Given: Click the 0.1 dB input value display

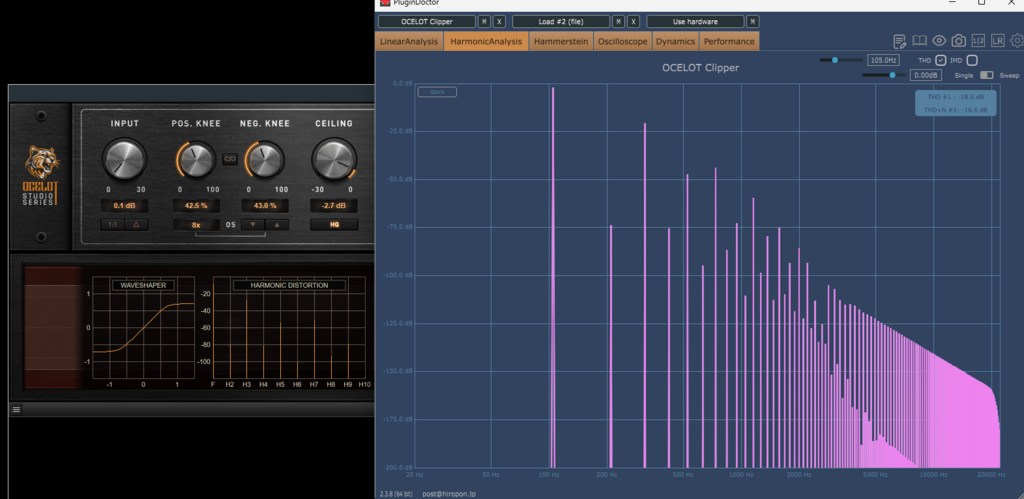Looking at the screenshot, I should pos(124,206).
